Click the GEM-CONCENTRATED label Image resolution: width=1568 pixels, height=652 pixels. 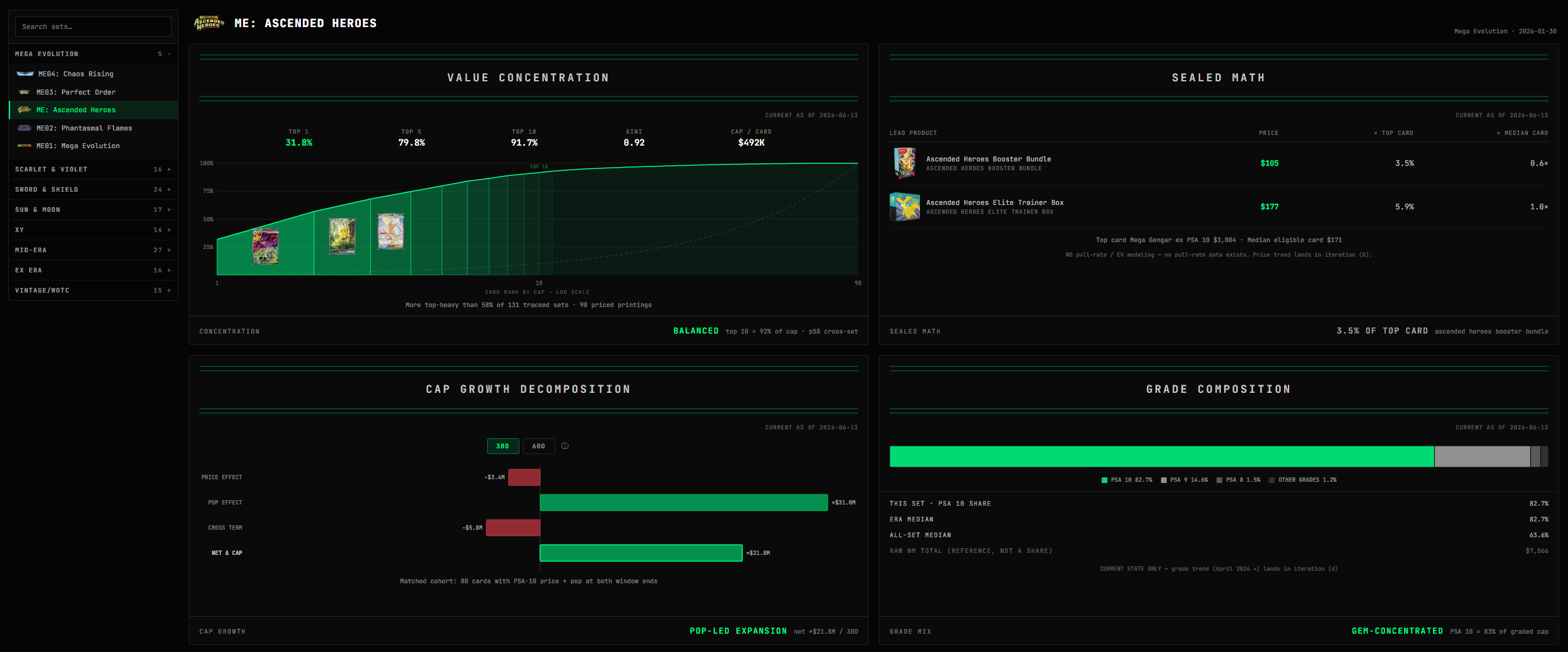click(x=1397, y=631)
